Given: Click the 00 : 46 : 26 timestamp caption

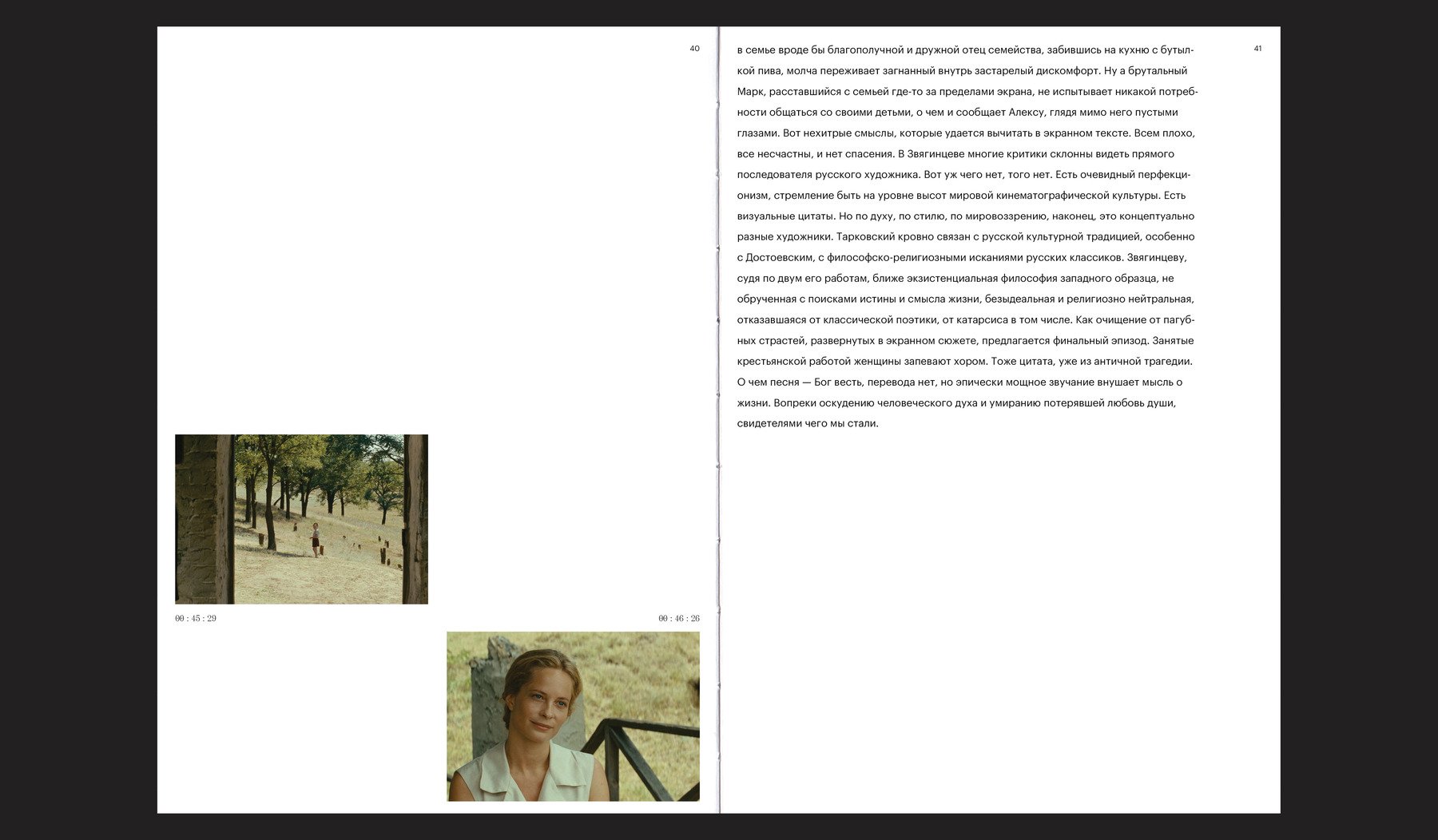Looking at the screenshot, I should tap(679, 619).
